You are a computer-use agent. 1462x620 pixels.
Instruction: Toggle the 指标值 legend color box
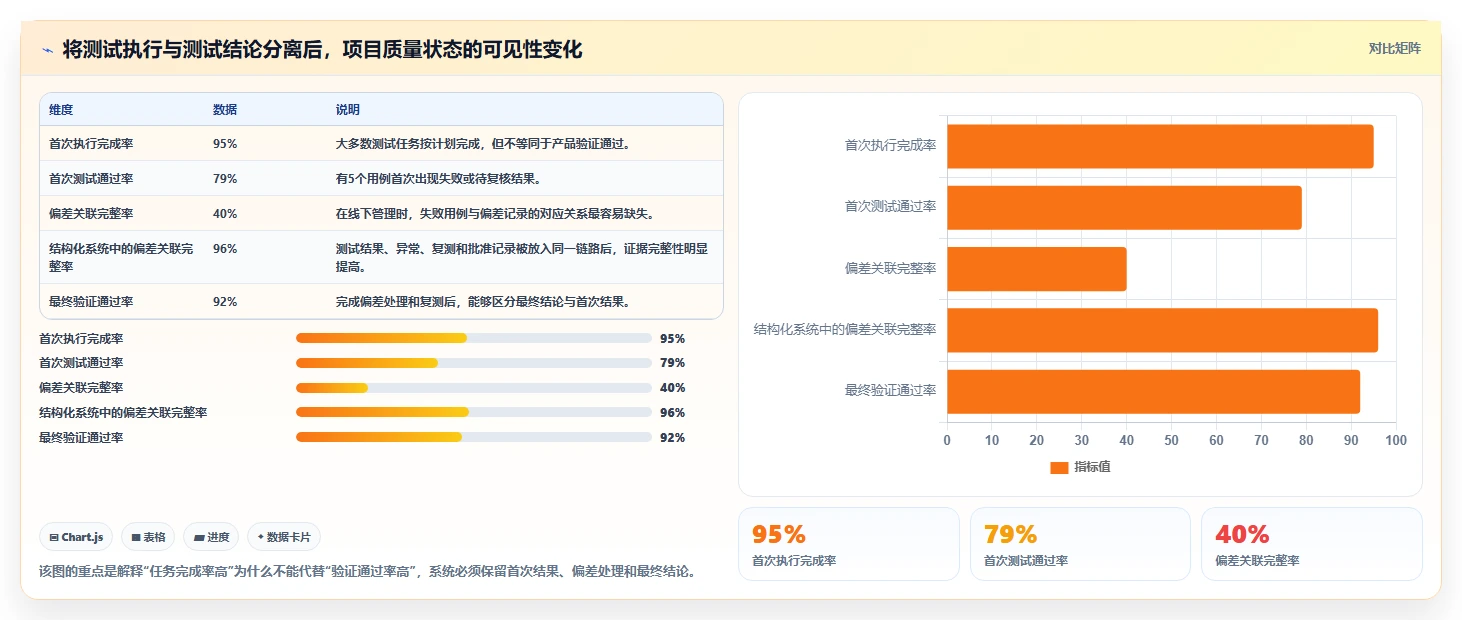(1059, 468)
